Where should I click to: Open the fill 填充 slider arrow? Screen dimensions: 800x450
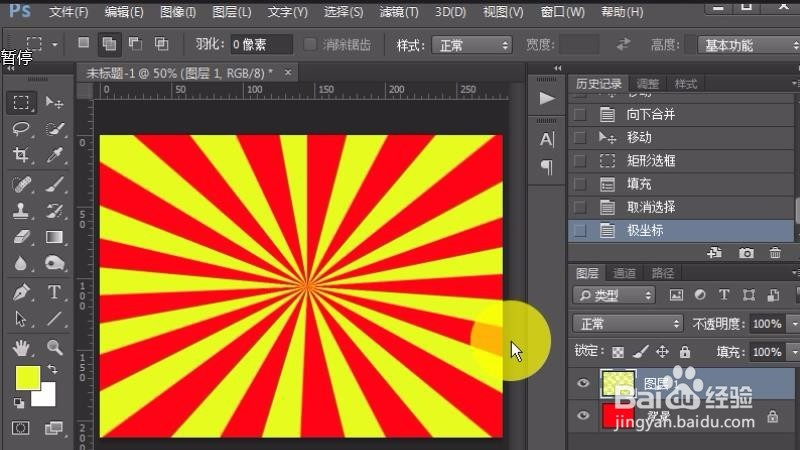(794, 352)
